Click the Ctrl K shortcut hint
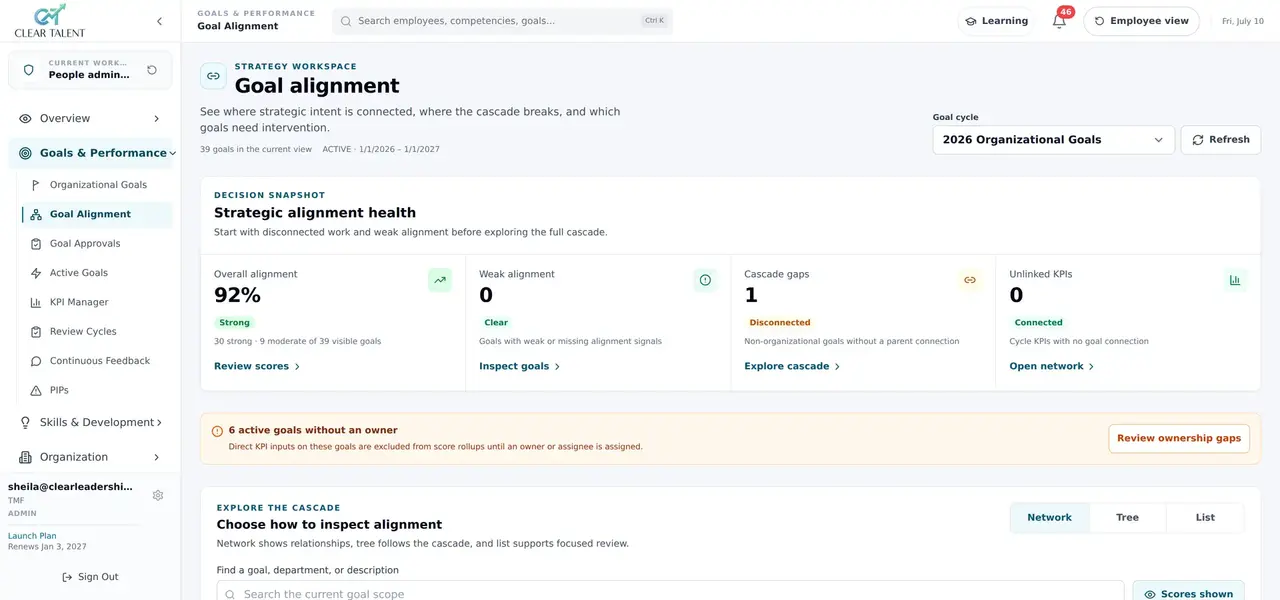This screenshot has width=1280, height=600. click(x=654, y=20)
